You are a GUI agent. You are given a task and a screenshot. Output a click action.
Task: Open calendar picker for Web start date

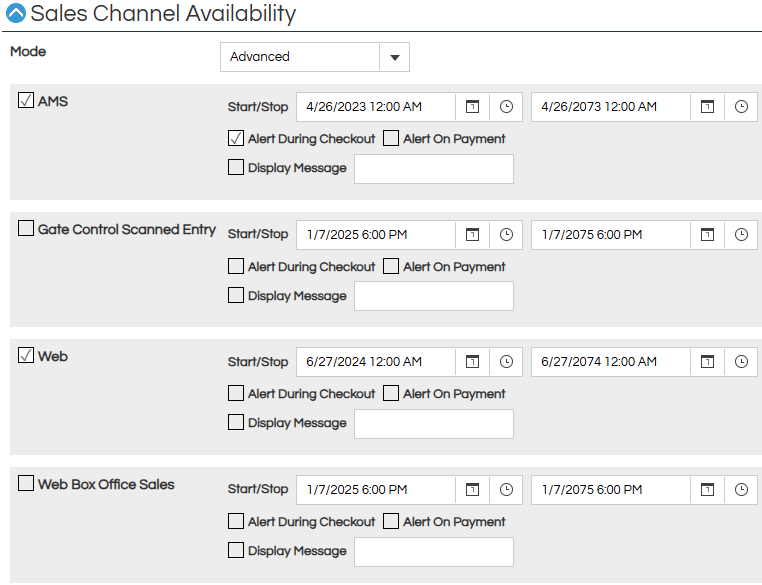point(472,362)
